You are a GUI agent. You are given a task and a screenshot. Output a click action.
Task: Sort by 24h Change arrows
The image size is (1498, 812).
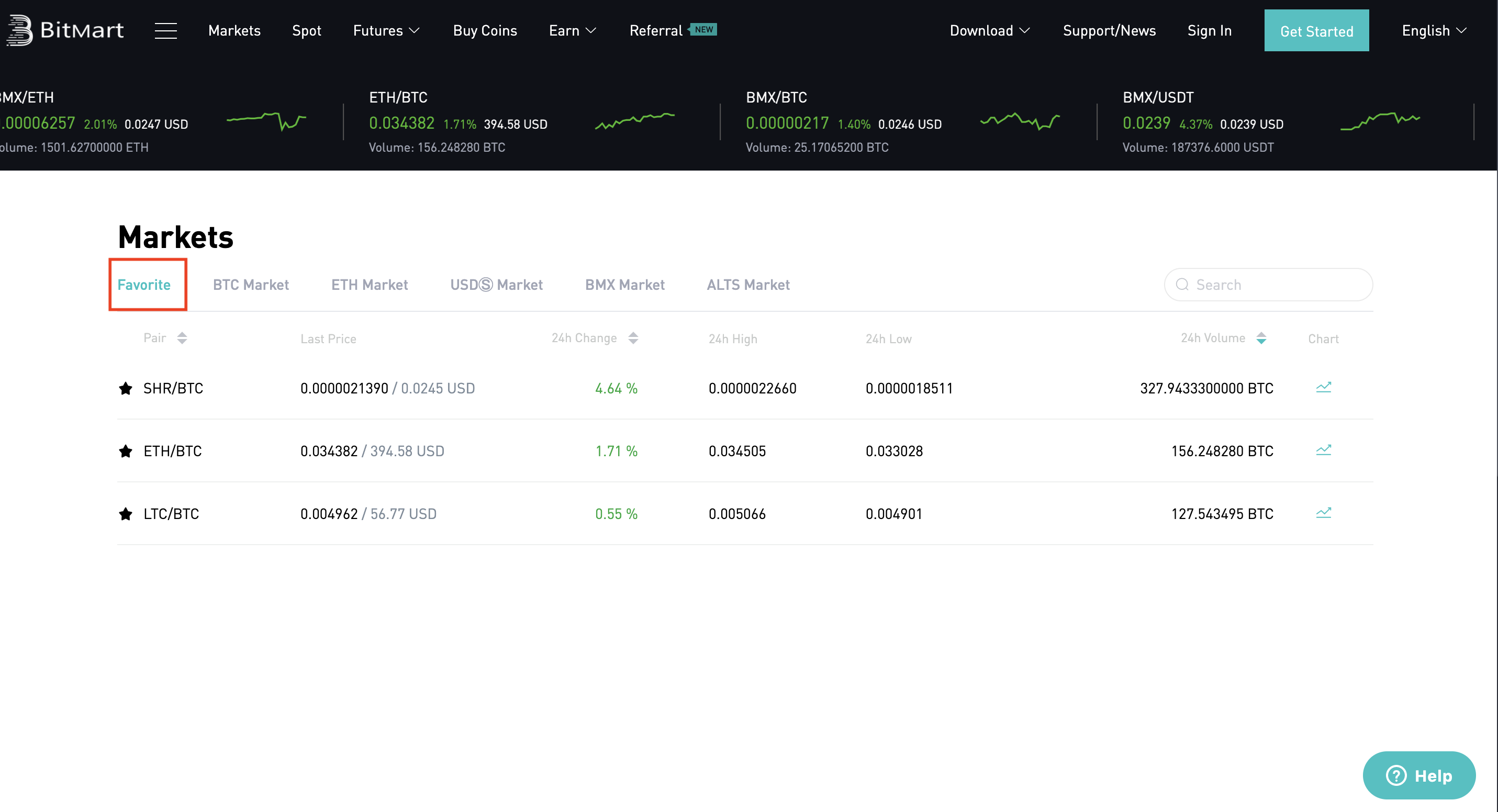633,339
